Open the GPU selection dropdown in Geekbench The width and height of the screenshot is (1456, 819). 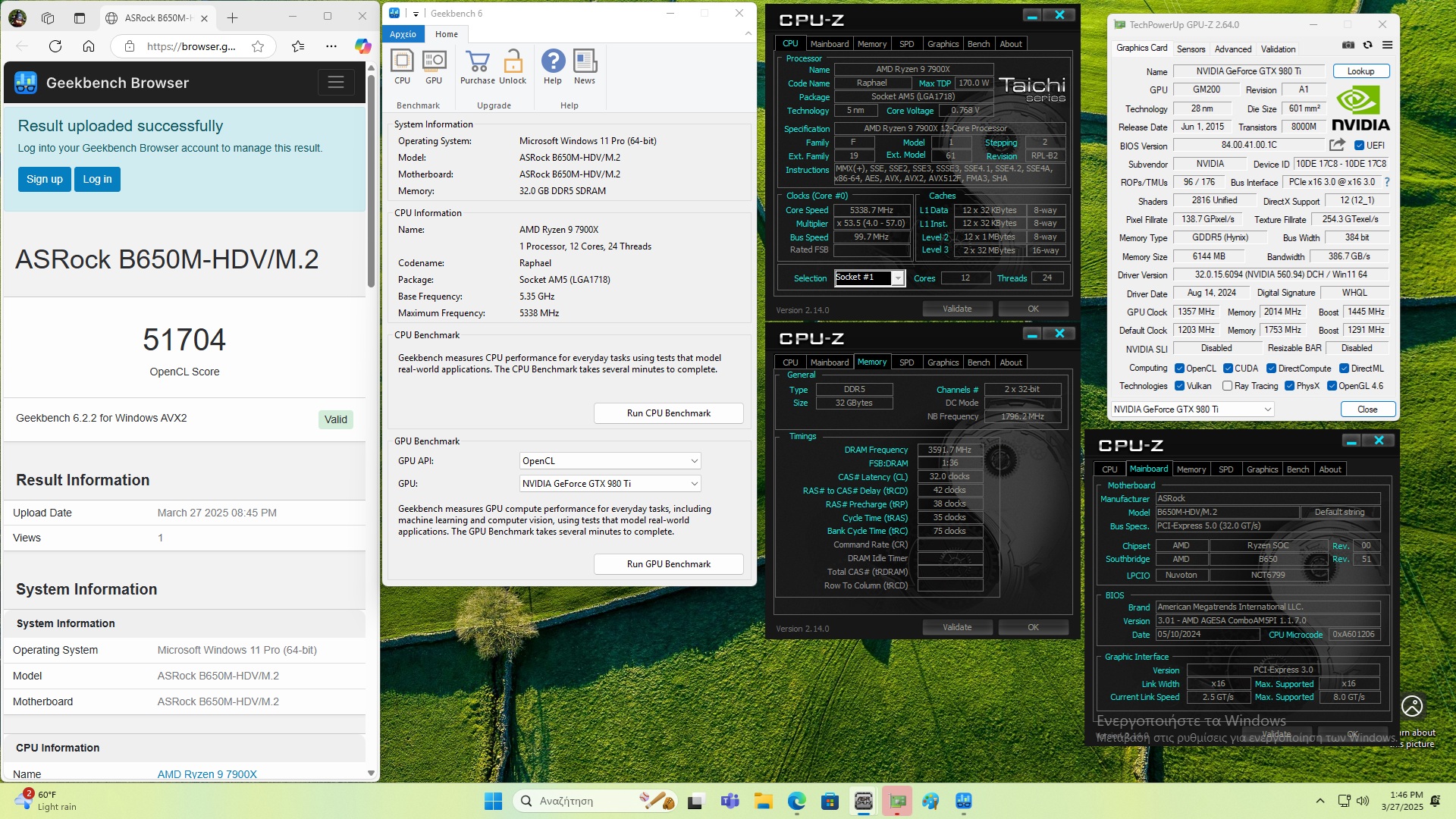(x=610, y=484)
